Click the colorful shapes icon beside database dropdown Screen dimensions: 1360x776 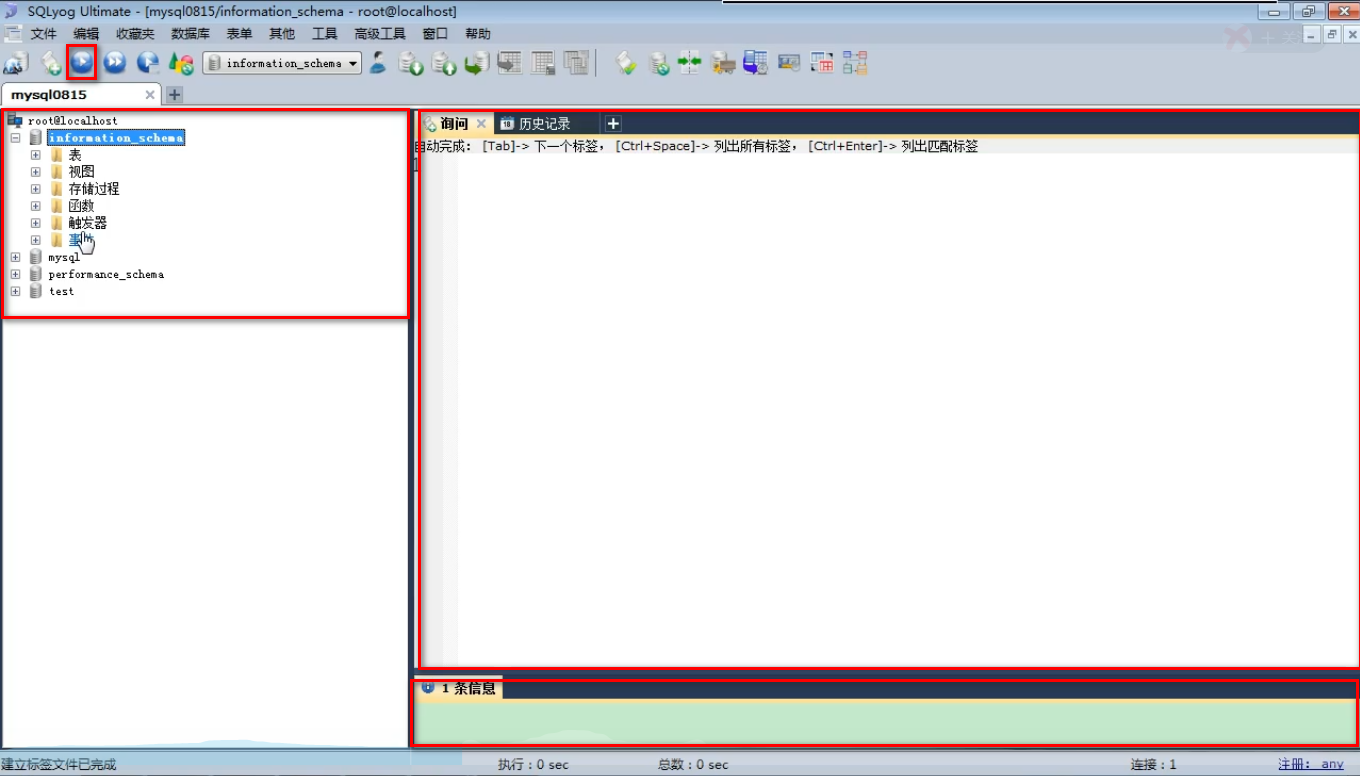[x=181, y=64]
